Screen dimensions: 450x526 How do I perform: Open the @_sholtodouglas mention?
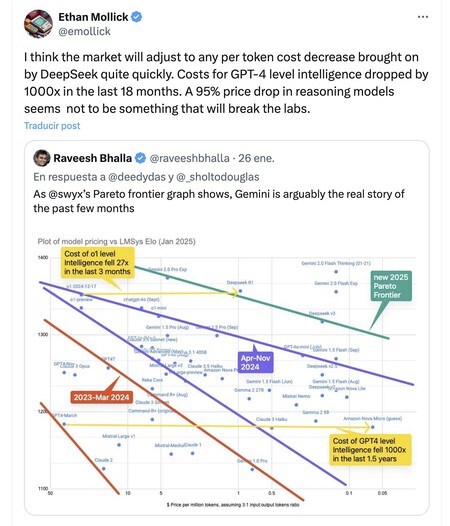217,177
